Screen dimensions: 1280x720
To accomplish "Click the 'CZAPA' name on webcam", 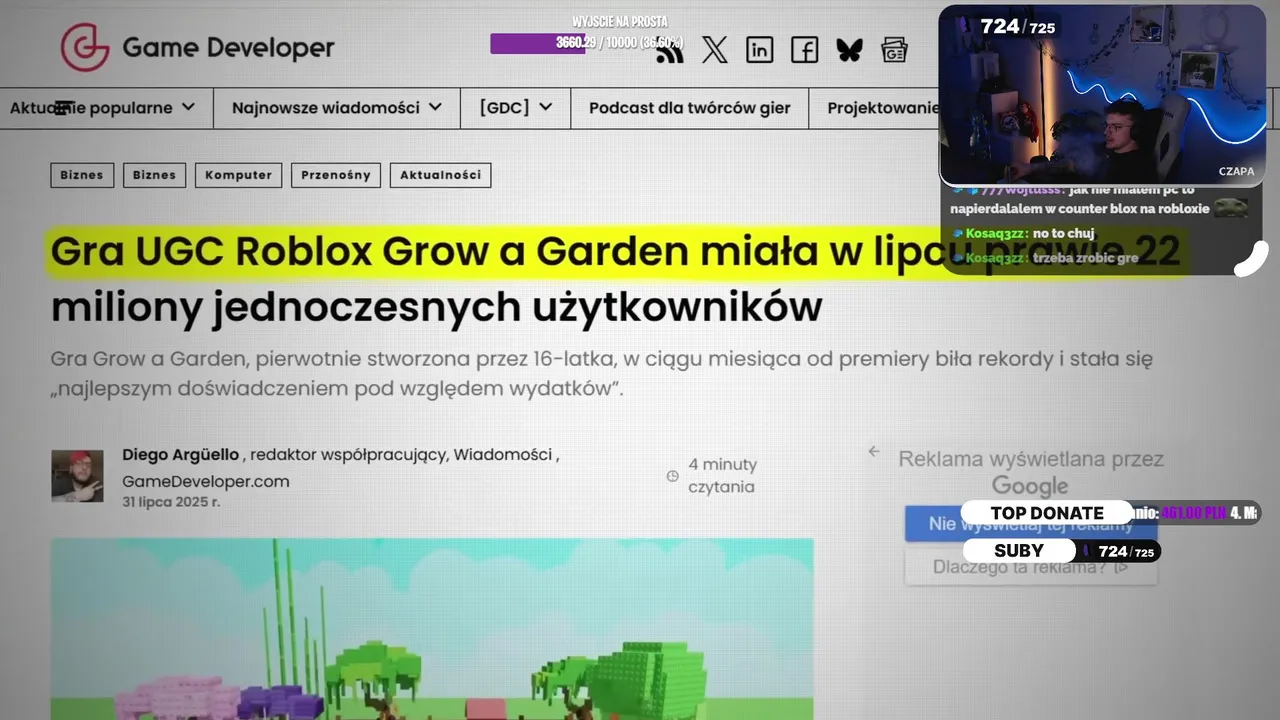I will [x=1236, y=171].
